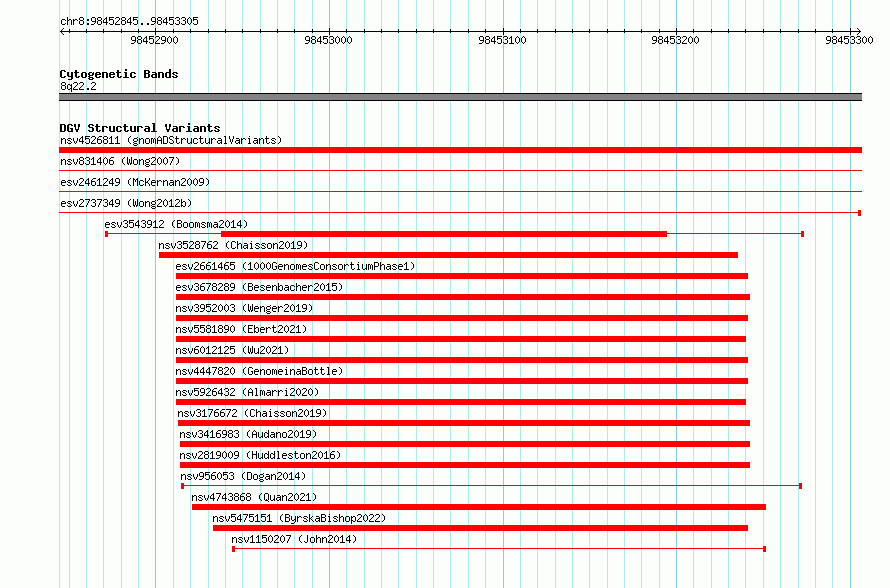Click the red bar under nsv6012125 Wu2021

click(x=462, y=360)
